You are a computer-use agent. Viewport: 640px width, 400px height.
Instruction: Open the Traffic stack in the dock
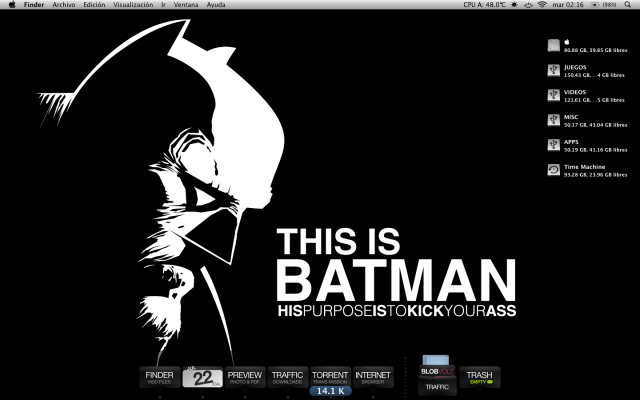coord(437,387)
